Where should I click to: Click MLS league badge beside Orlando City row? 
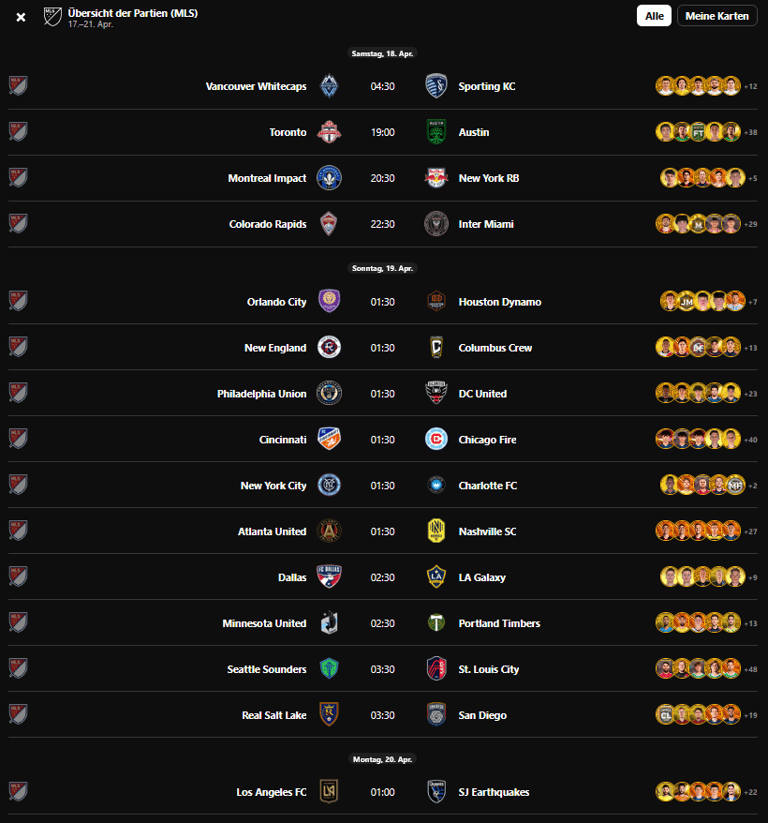coord(18,302)
